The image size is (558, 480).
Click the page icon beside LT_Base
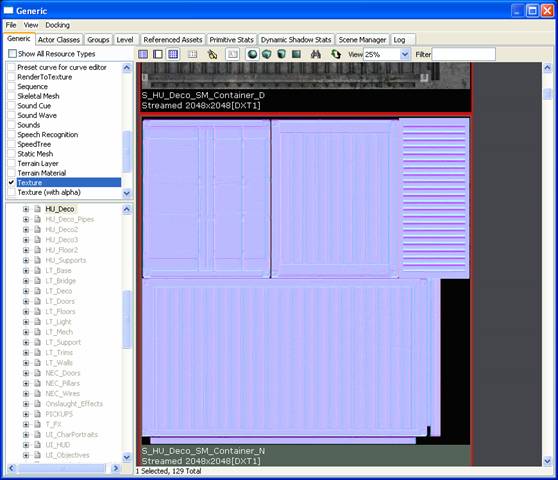pos(37,270)
